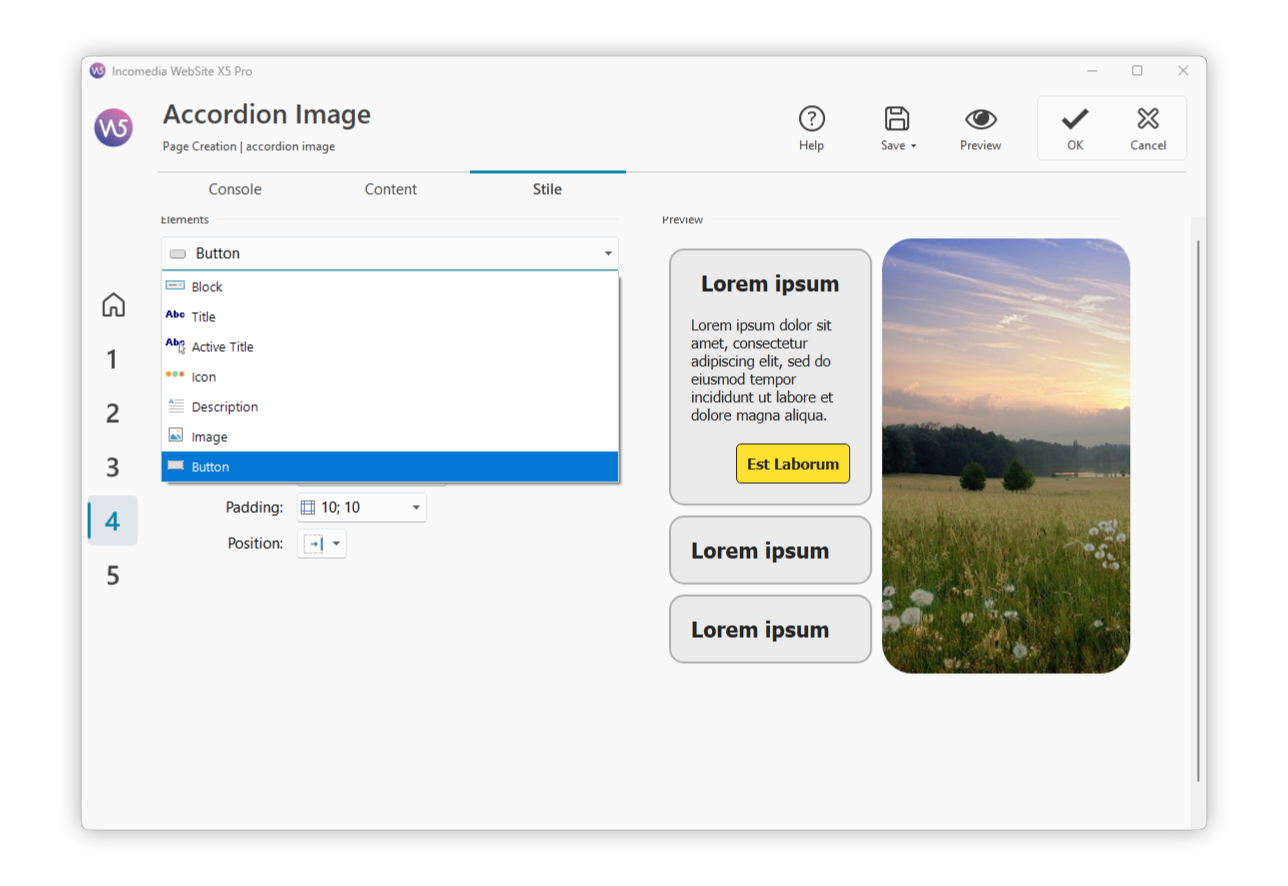
Task: Collapse the Button elements dropdown
Action: point(607,254)
